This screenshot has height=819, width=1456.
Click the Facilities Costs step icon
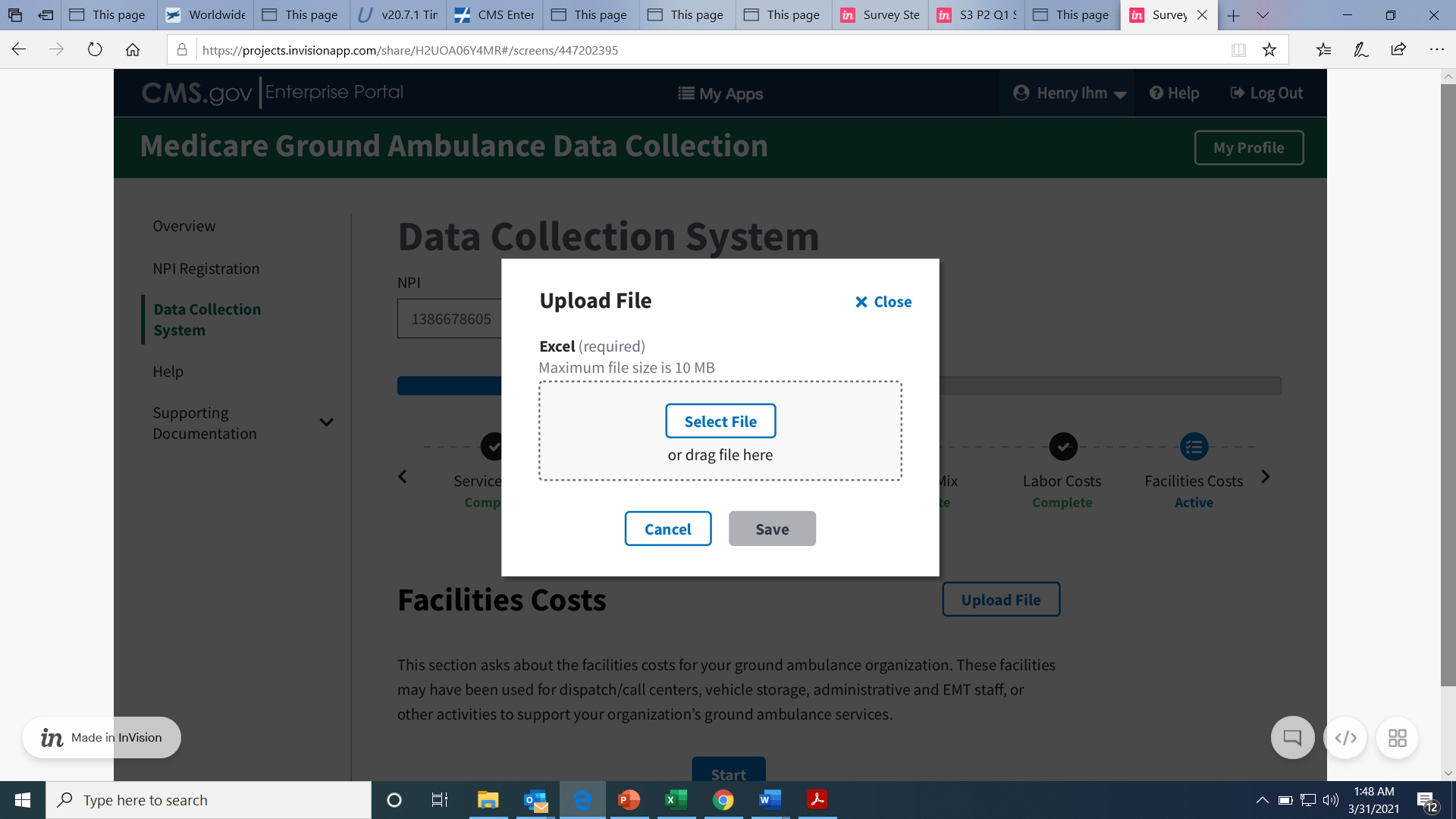click(1194, 447)
